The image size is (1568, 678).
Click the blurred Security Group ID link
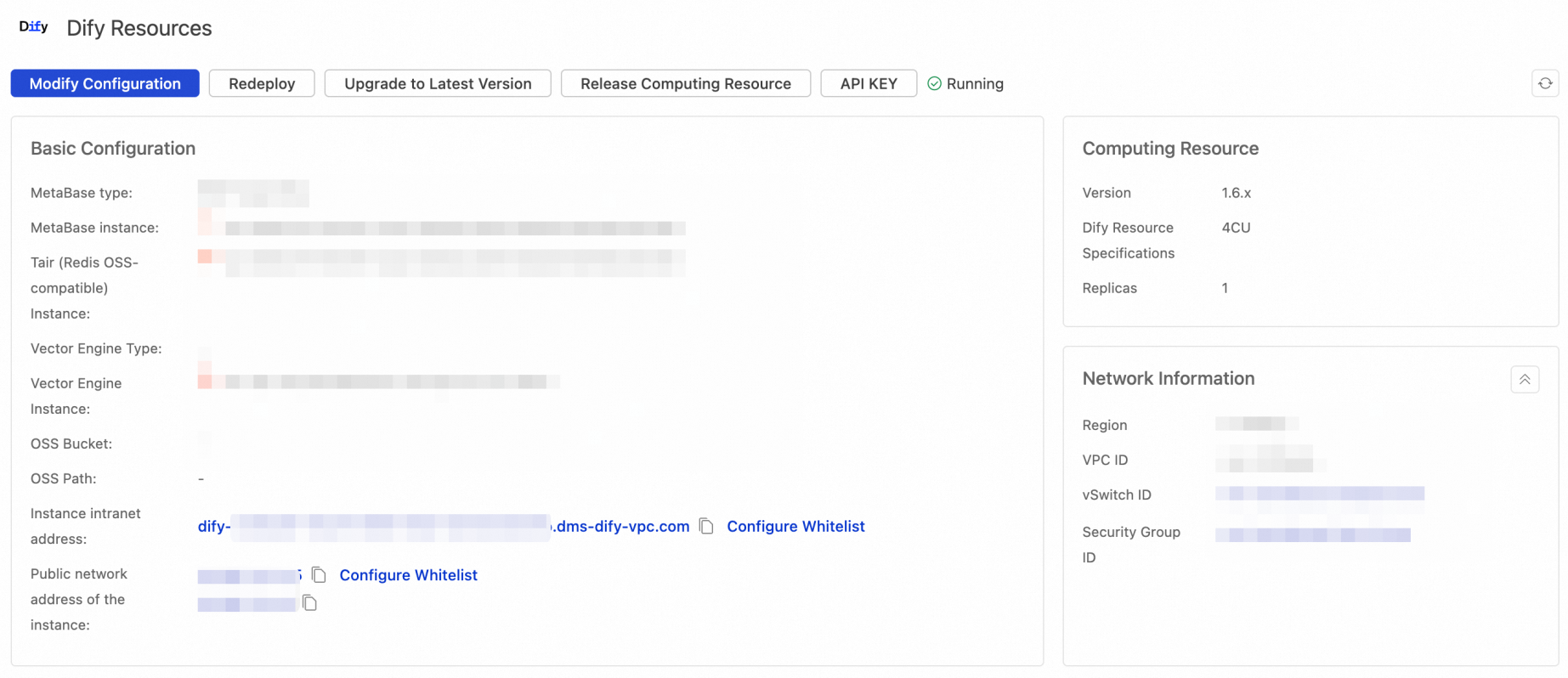(x=1313, y=534)
